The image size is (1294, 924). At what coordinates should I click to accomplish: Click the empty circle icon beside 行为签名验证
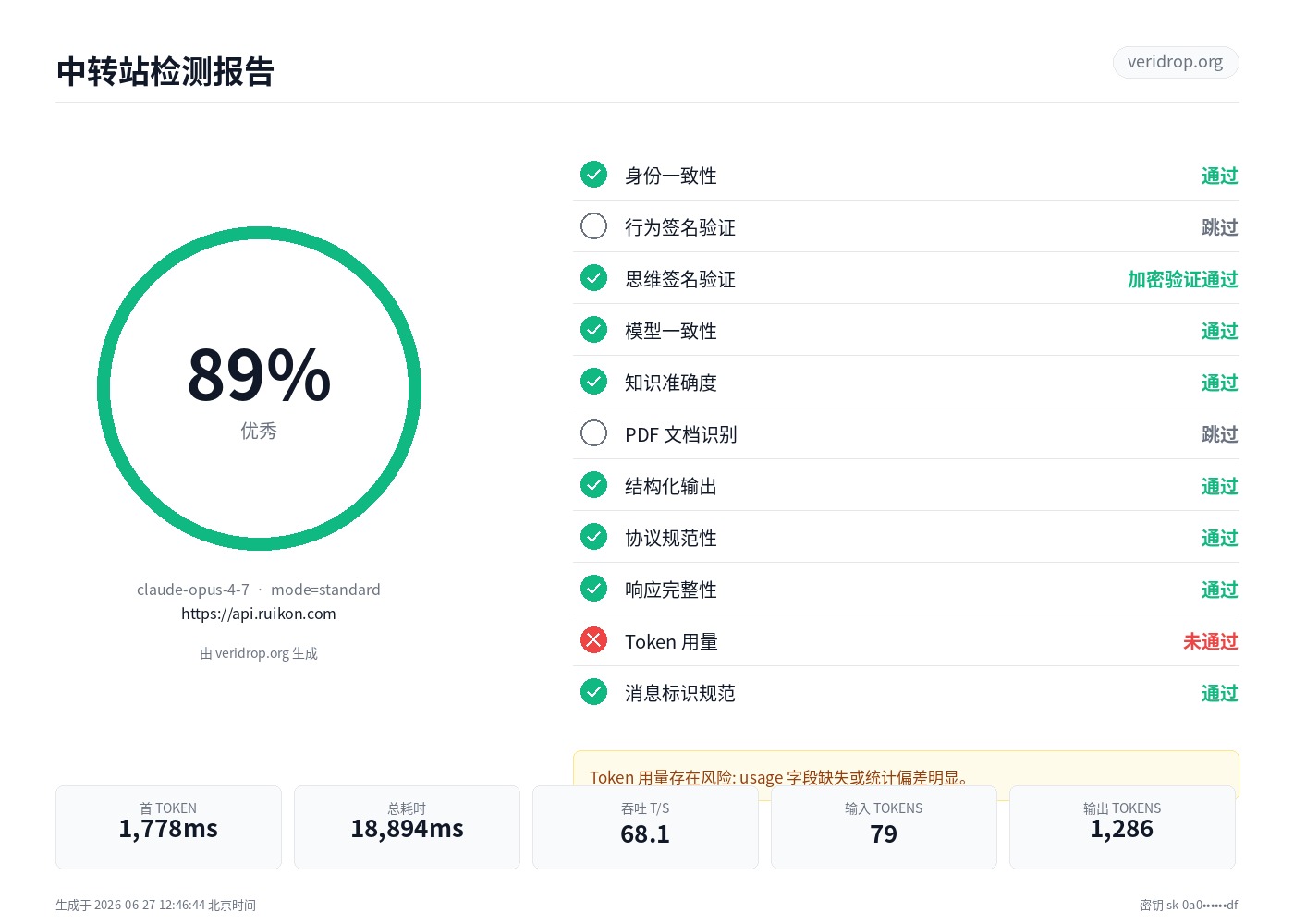[593, 226]
